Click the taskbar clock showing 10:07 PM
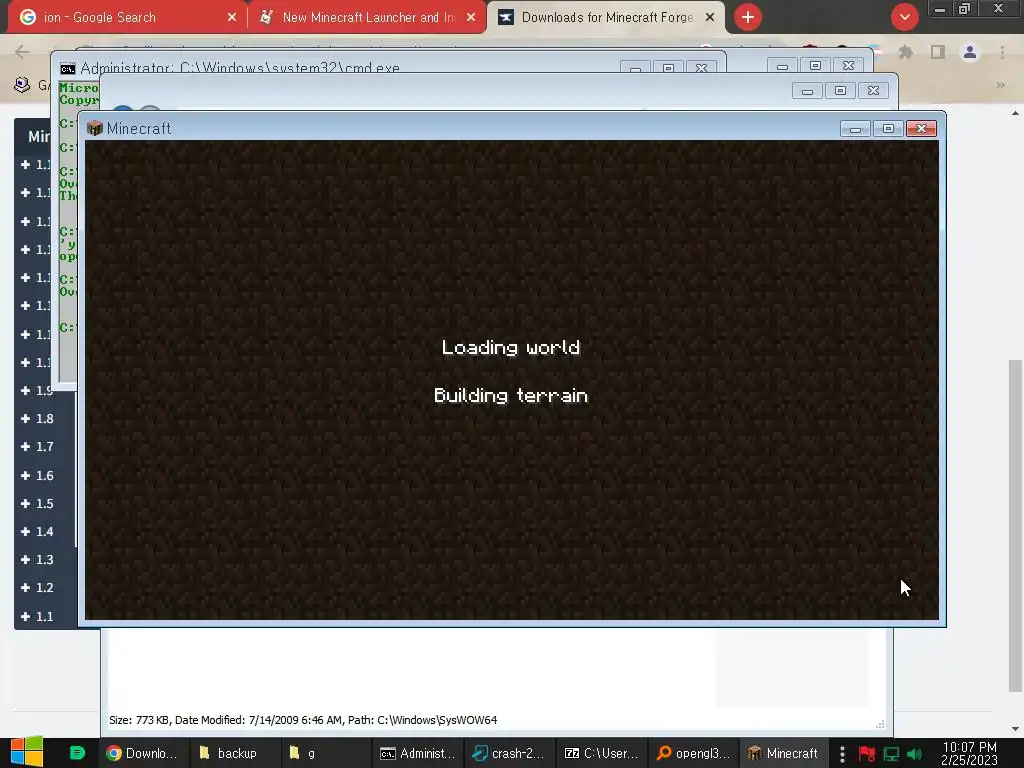The width and height of the screenshot is (1024, 768). [x=969, y=753]
